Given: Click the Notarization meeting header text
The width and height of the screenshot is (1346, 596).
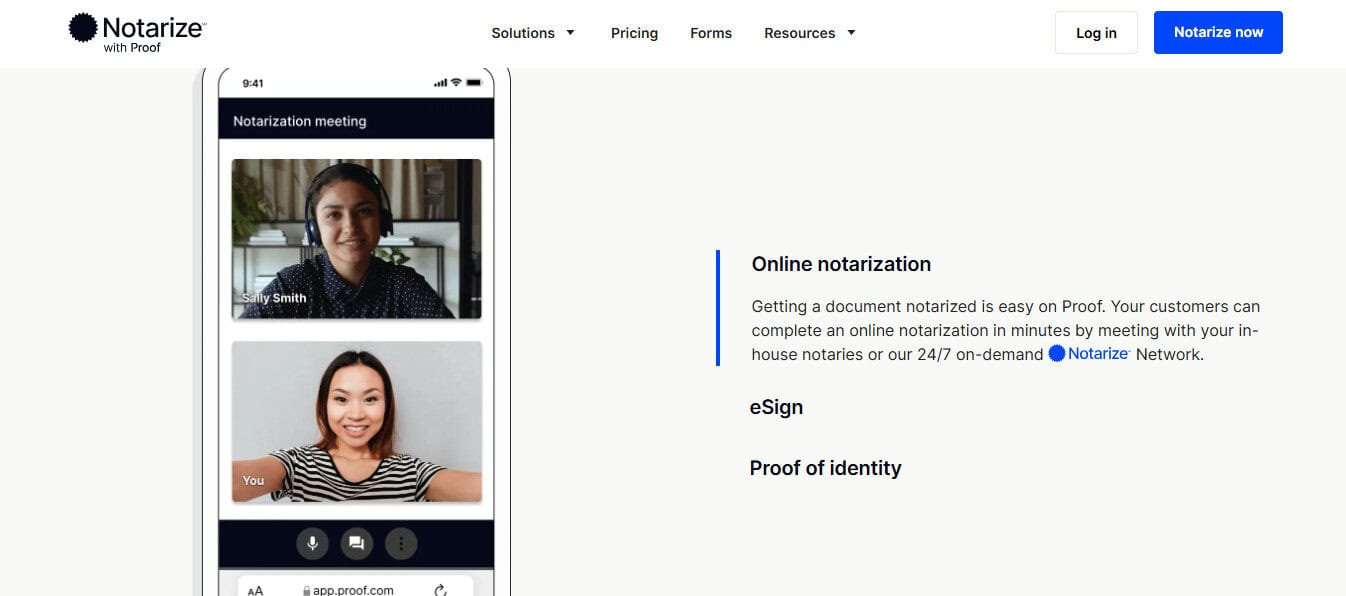Looking at the screenshot, I should click(x=300, y=121).
